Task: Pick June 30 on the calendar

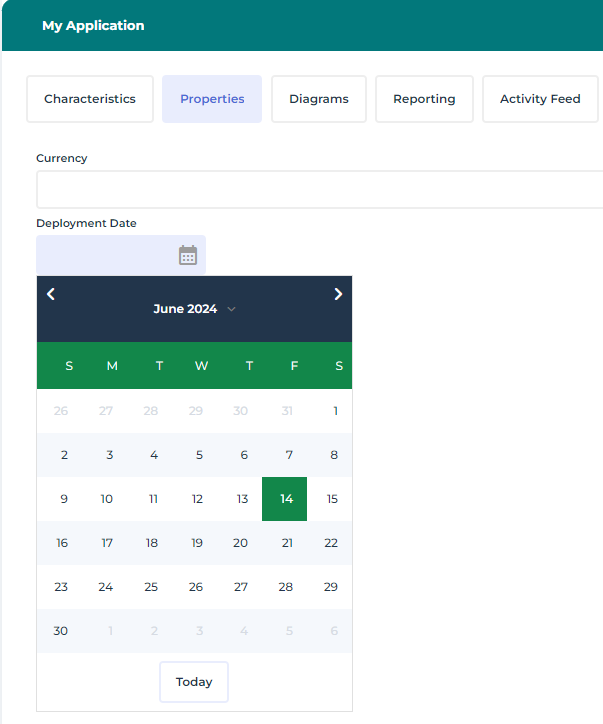Action: [x=61, y=631]
